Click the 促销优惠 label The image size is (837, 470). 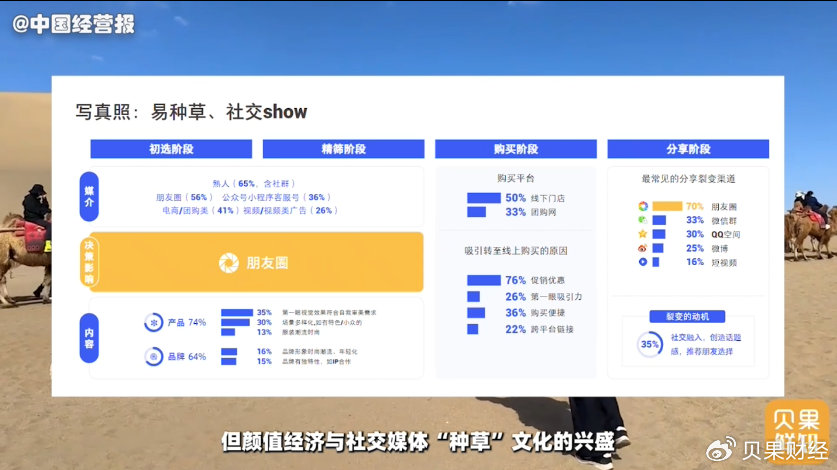click(548, 280)
